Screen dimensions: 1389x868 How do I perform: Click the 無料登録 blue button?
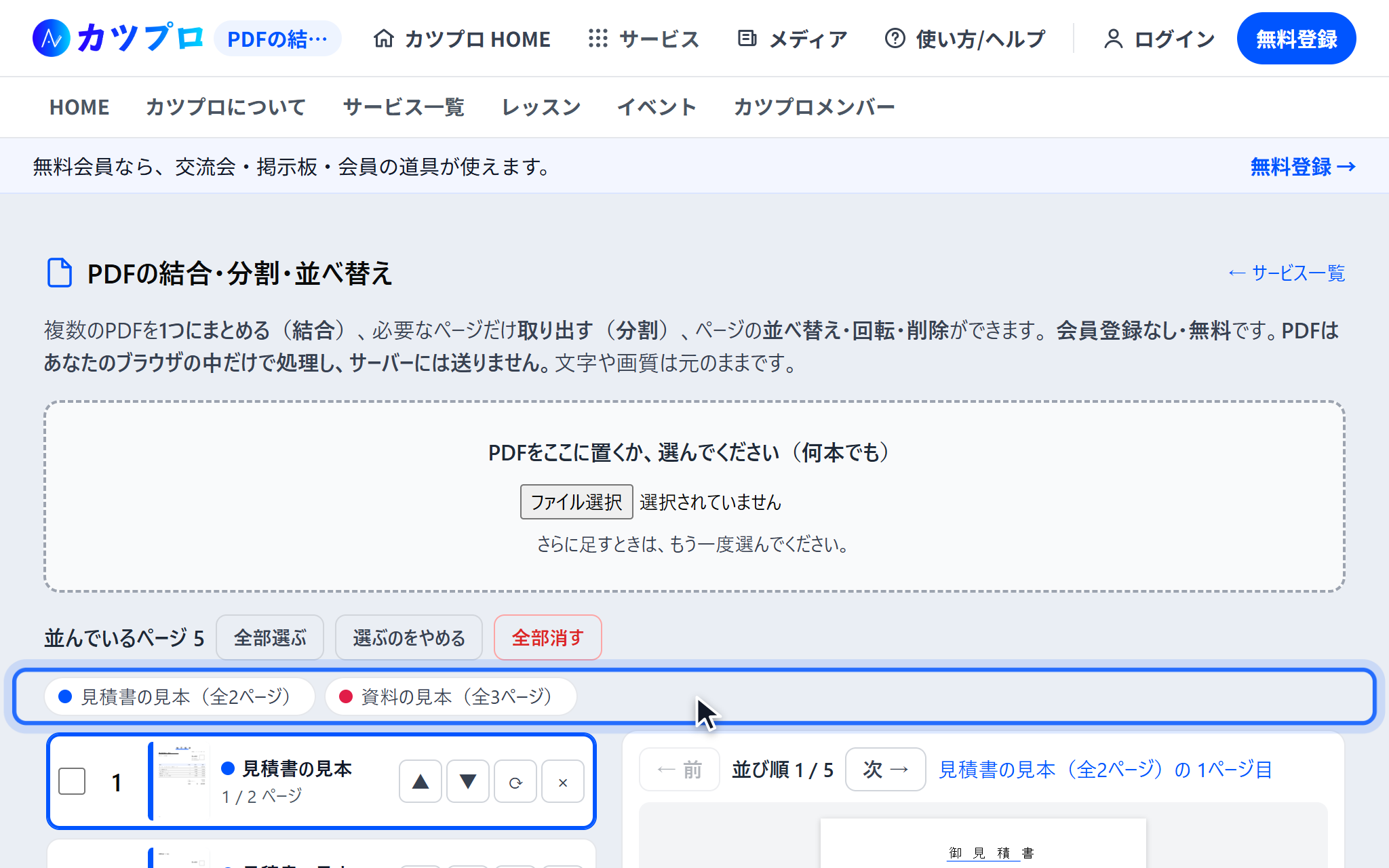(1296, 39)
